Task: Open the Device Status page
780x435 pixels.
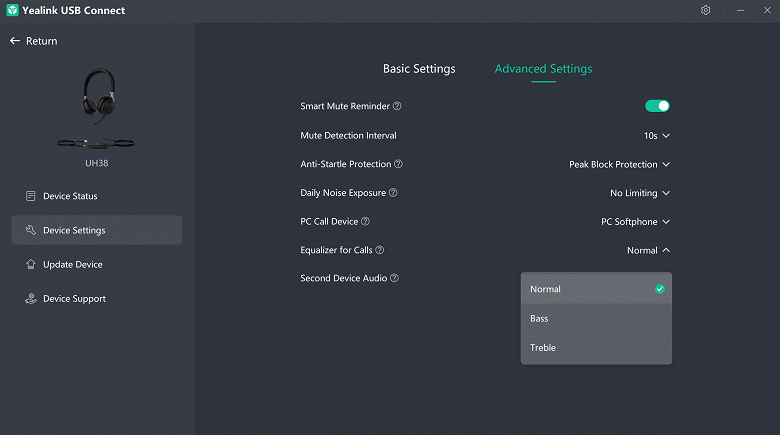Action: coord(70,196)
